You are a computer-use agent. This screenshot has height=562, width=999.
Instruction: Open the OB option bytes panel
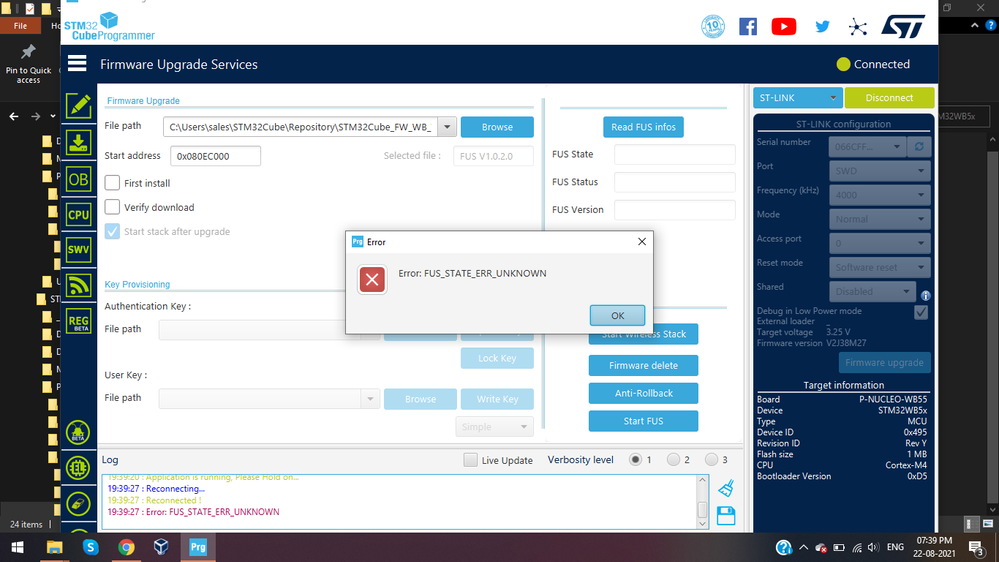pyautogui.click(x=78, y=179)
